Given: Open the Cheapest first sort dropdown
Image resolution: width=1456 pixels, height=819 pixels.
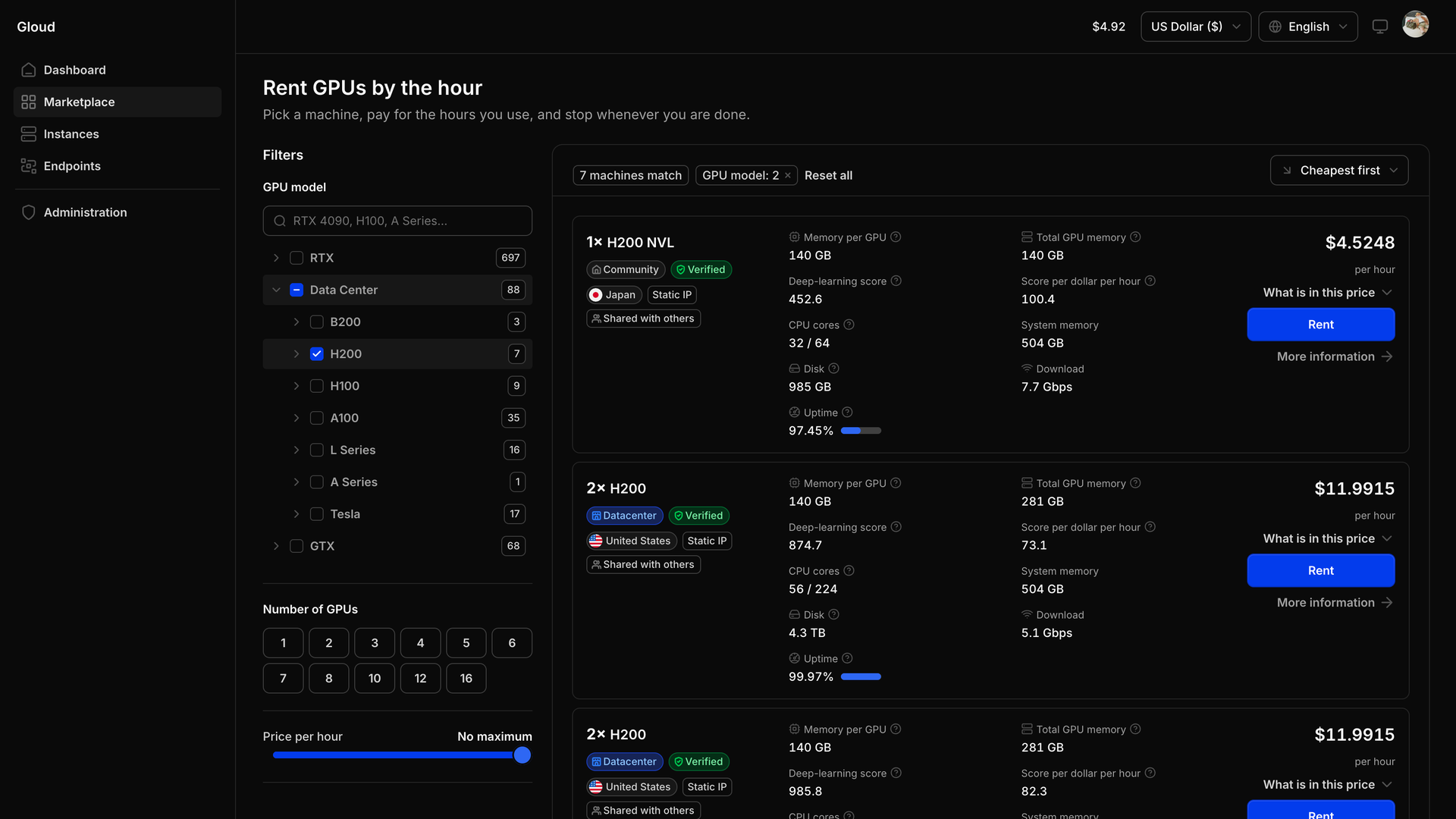Looking at the screenshot, I should (1339, 171).
